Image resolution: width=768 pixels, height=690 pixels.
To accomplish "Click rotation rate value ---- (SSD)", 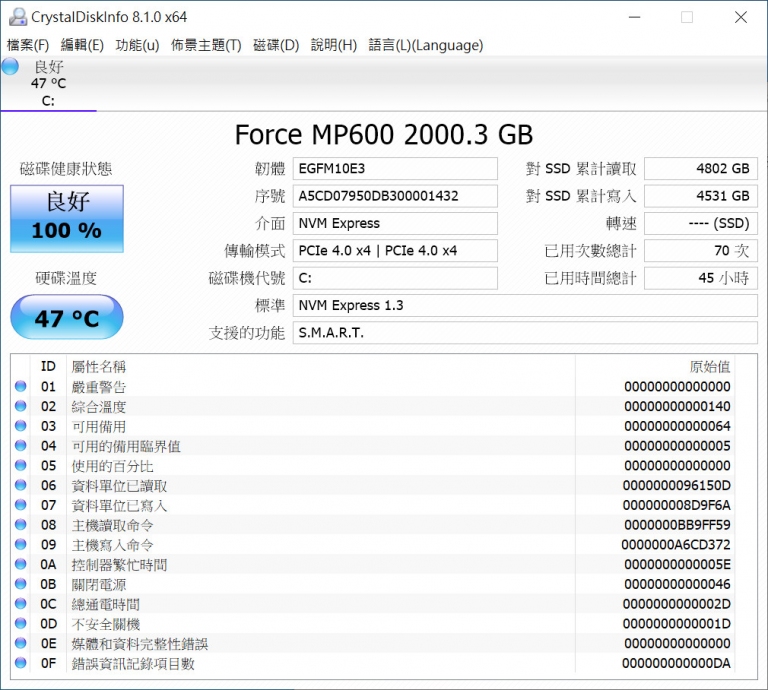I will pyautogui.click(x=701, y=223).
